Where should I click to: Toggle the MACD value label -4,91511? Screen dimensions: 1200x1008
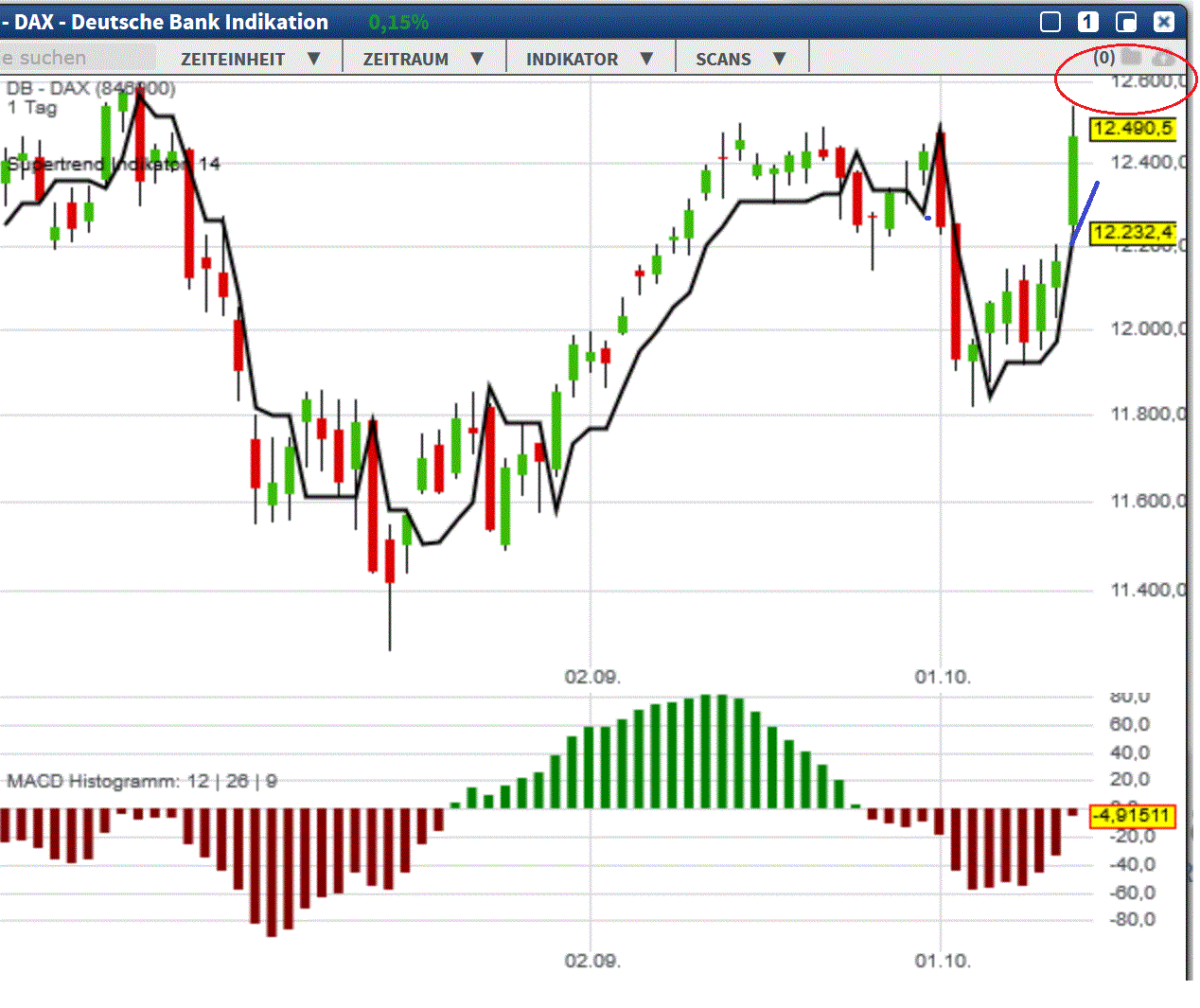click(1135, 816)
